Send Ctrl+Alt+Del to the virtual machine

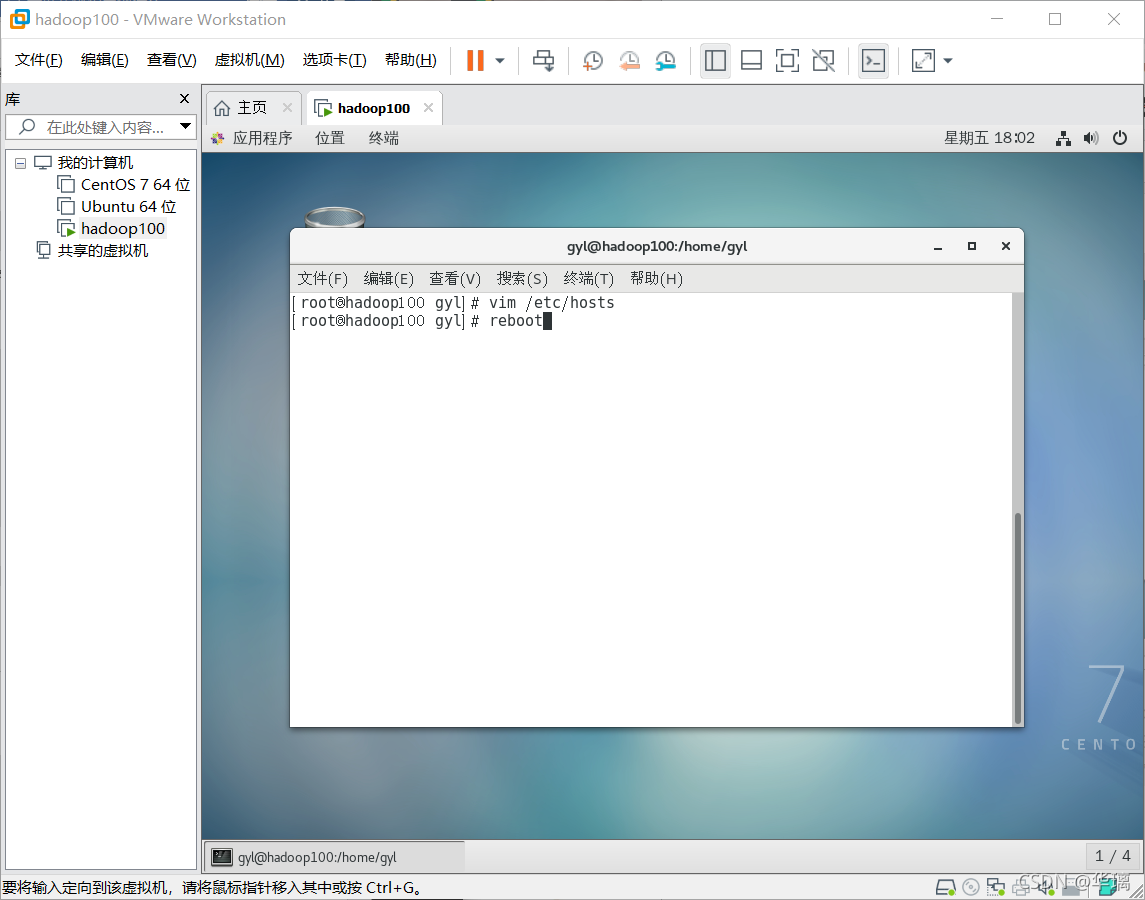pos(543,60)
